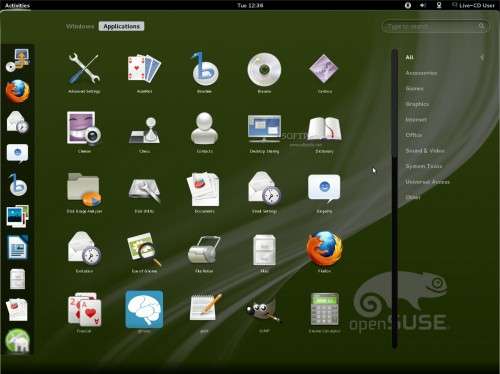Launch the Eye of GNOME viewer

pyautogui.click(x=144, y=249)
